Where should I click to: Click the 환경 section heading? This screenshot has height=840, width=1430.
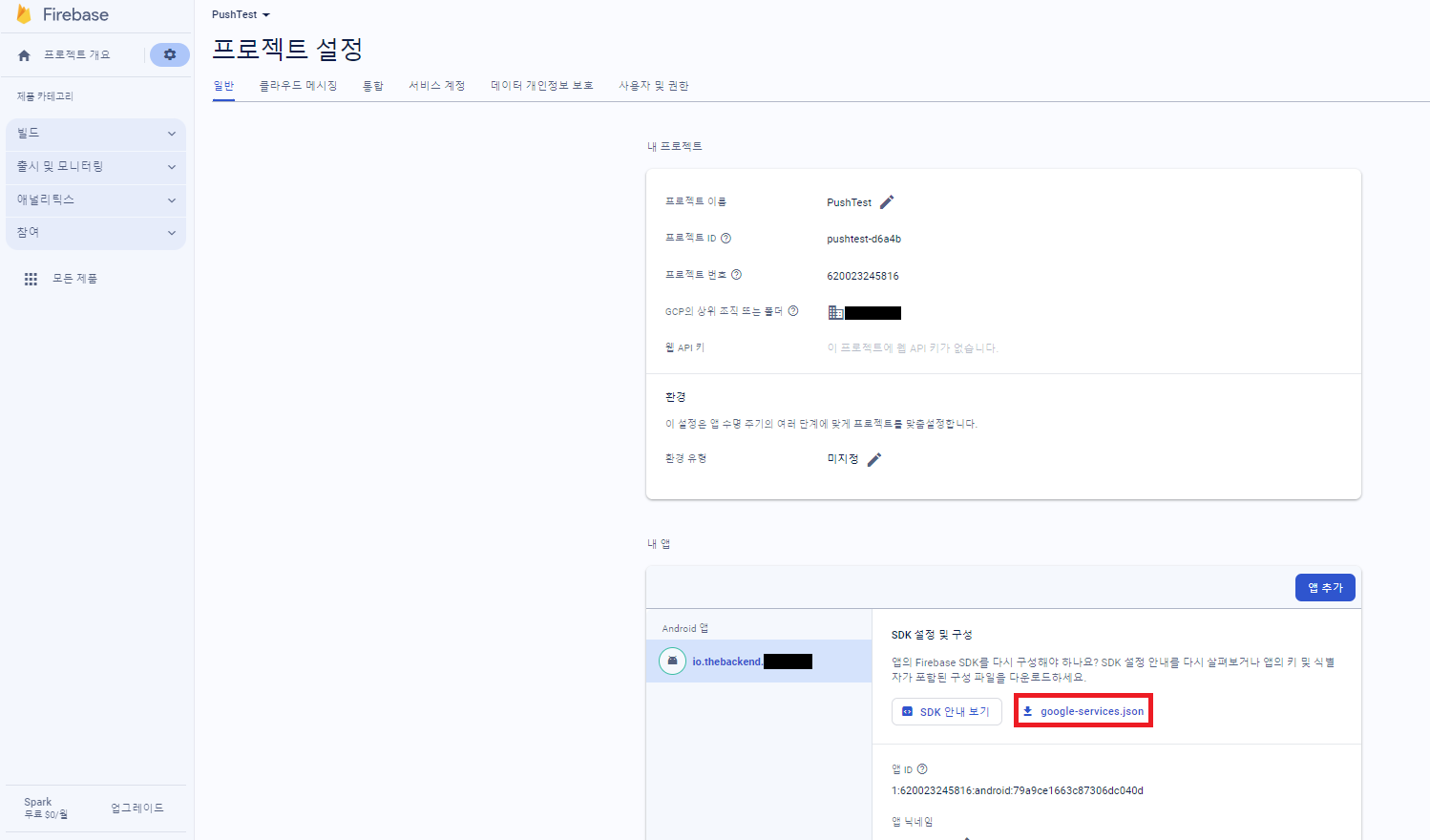(x=676, y=397)
